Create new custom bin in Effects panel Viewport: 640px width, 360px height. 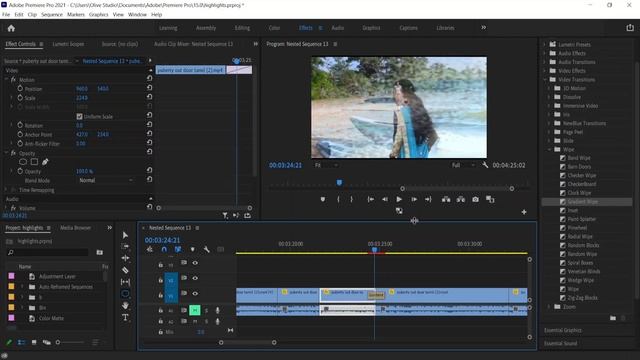tap(613, 318)
